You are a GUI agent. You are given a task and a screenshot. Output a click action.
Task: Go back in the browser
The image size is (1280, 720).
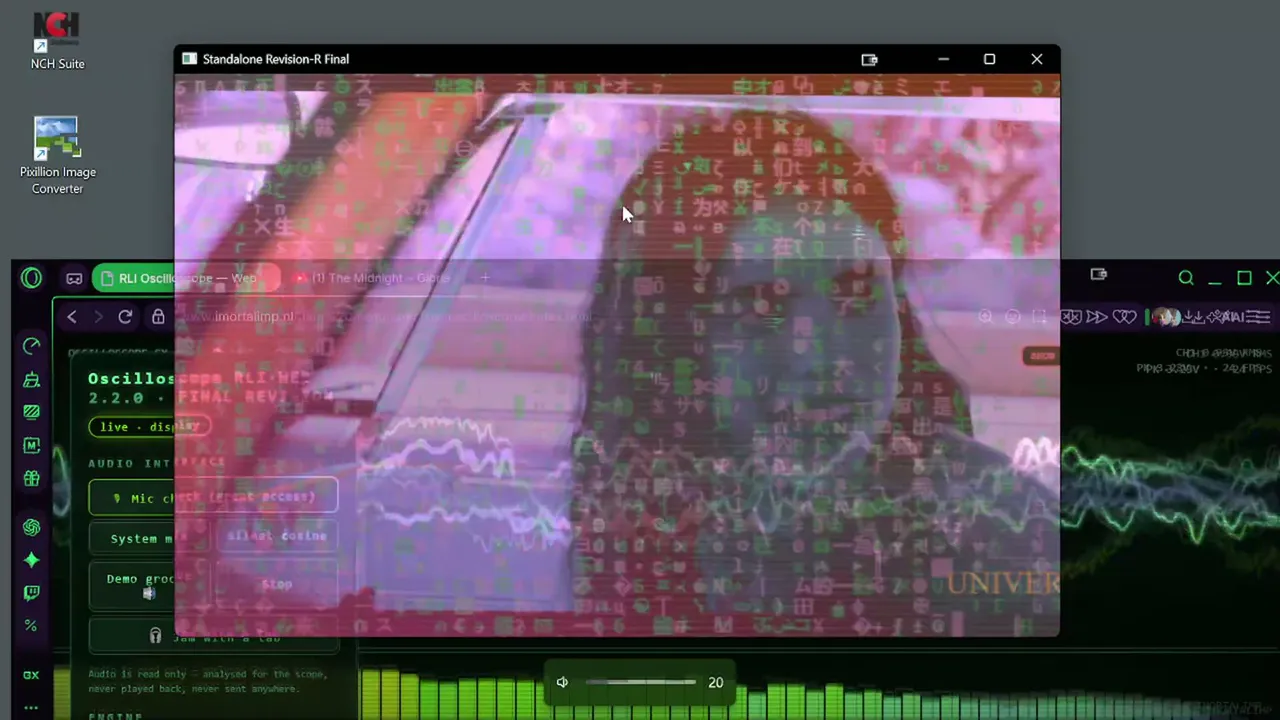(72, 317)
